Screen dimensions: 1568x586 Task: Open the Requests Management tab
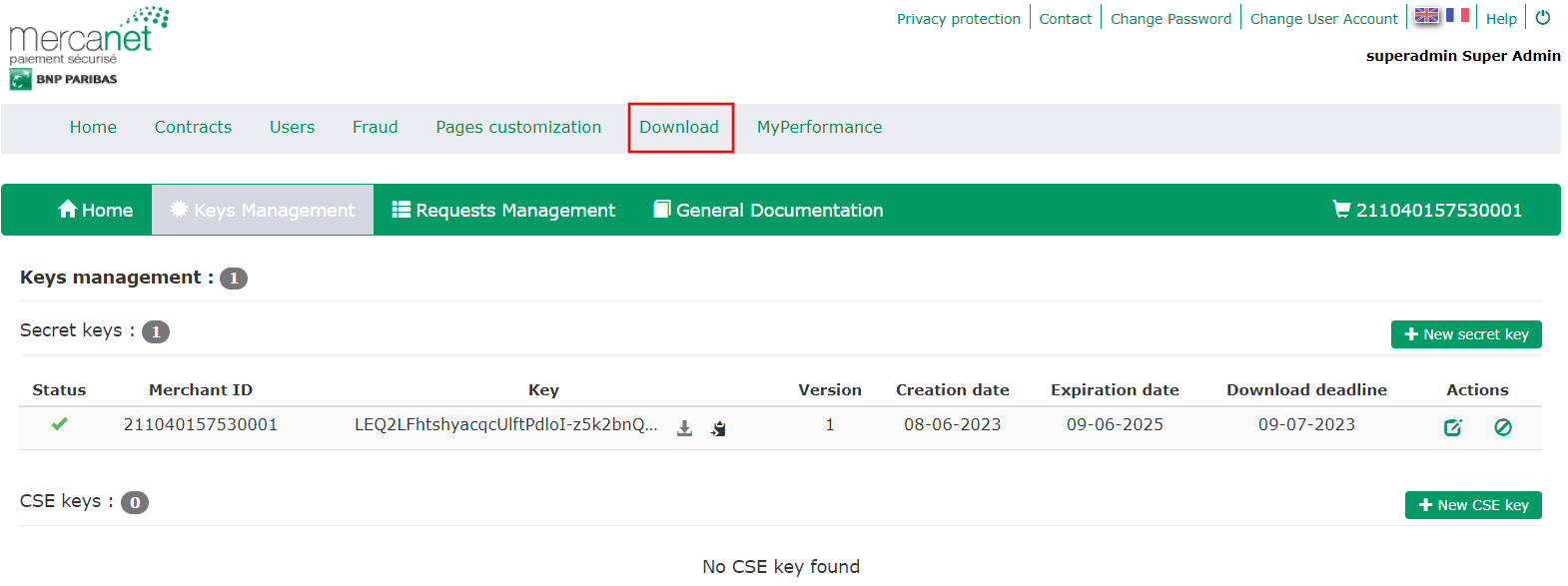click(503, 210)
